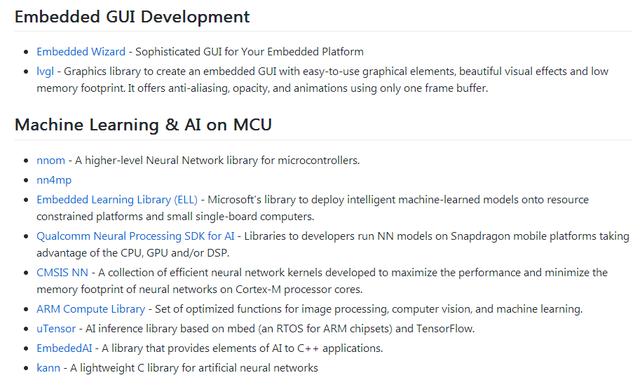Open the EmbededAI link
The width and height of the screenshot is (640, 387).
pyautogui.click(x=64, y=348)
